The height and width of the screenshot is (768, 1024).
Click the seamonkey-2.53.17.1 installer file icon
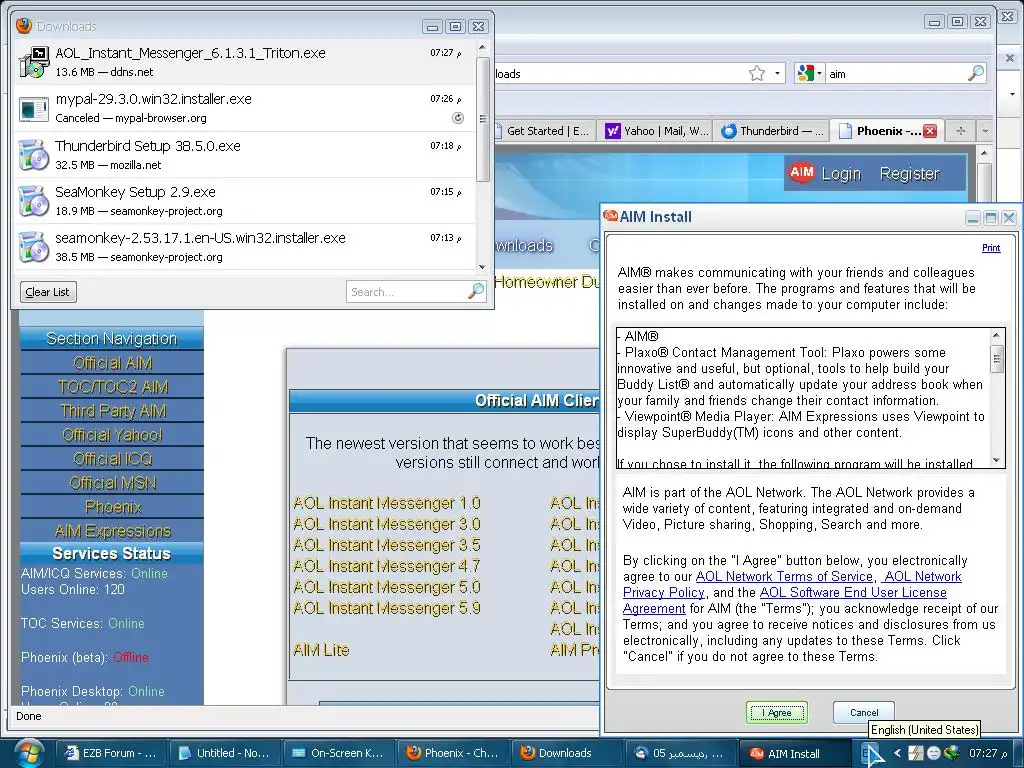click(34, 247)
